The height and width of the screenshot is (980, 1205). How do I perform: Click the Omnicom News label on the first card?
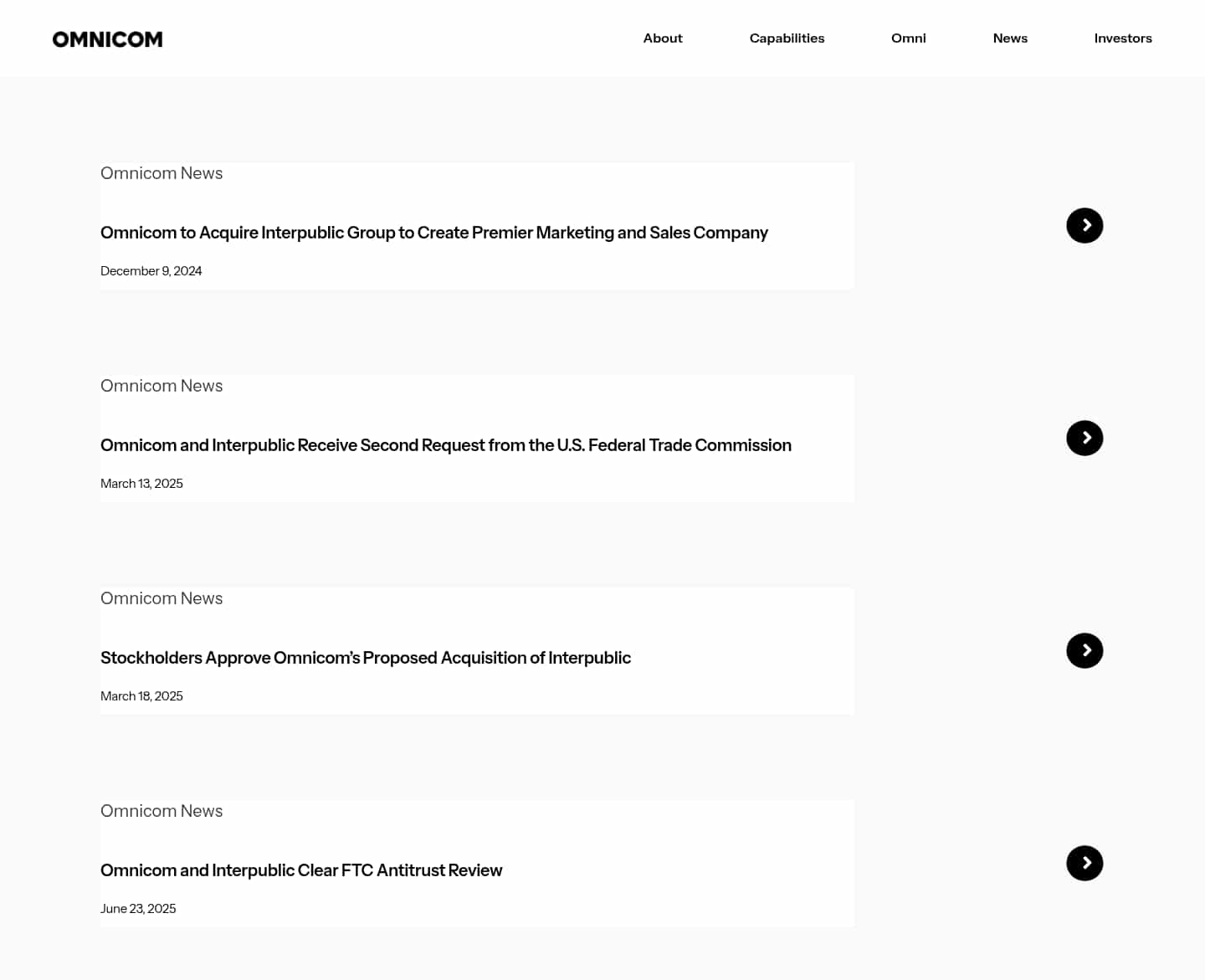[162, 173]
